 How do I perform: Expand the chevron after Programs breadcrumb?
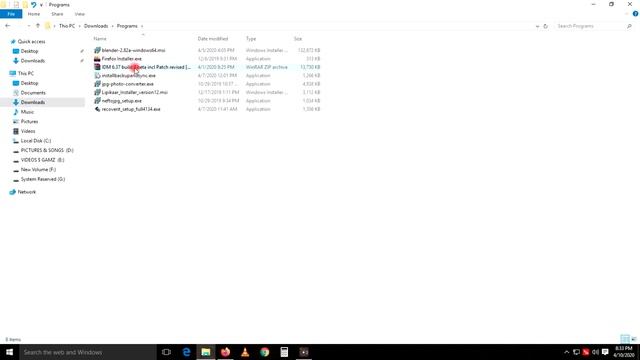[x=142, y=26]
